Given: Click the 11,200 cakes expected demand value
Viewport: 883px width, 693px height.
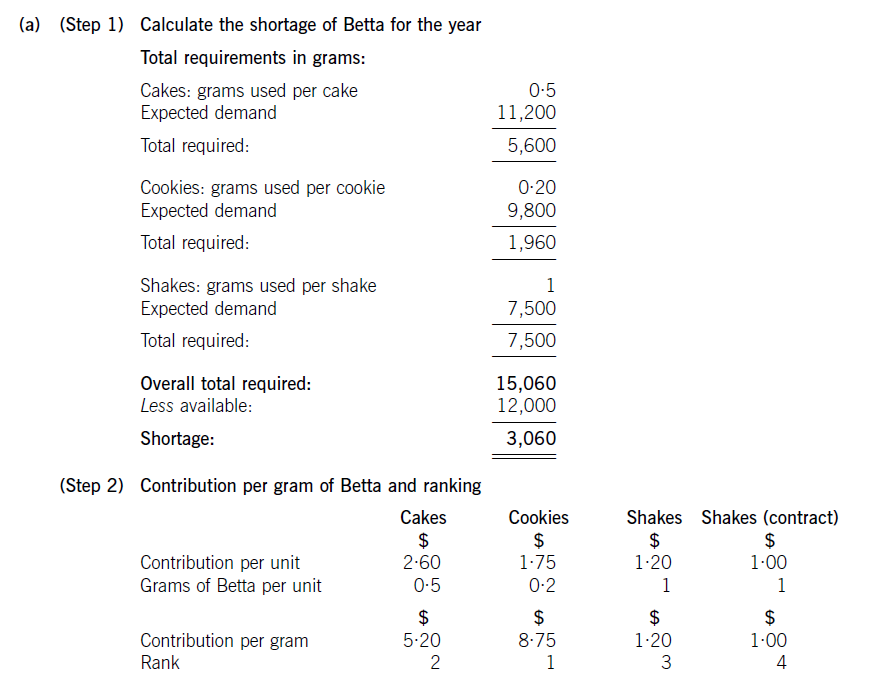Looking at the screenshot, I should tap(526, 113).
